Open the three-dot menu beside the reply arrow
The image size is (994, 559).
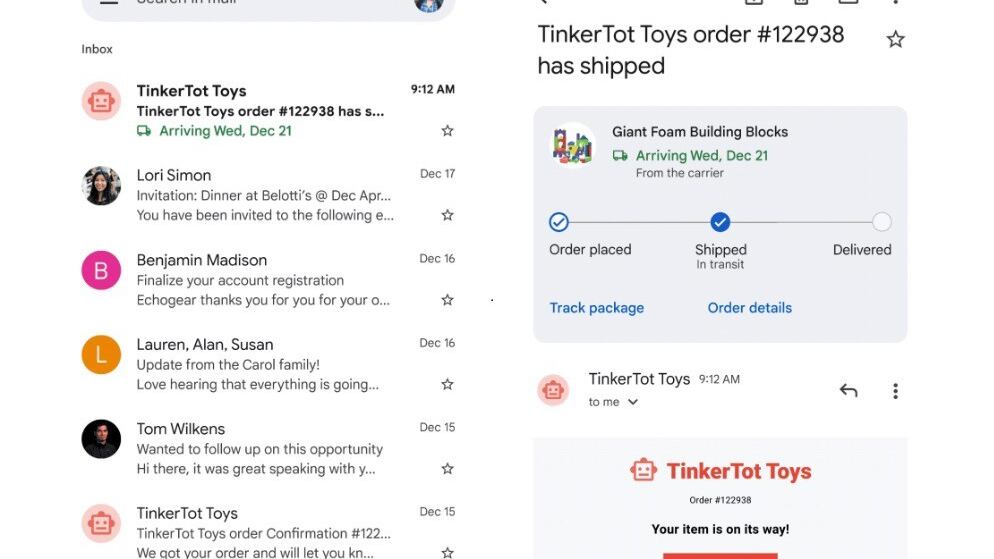tap(895, 391)
